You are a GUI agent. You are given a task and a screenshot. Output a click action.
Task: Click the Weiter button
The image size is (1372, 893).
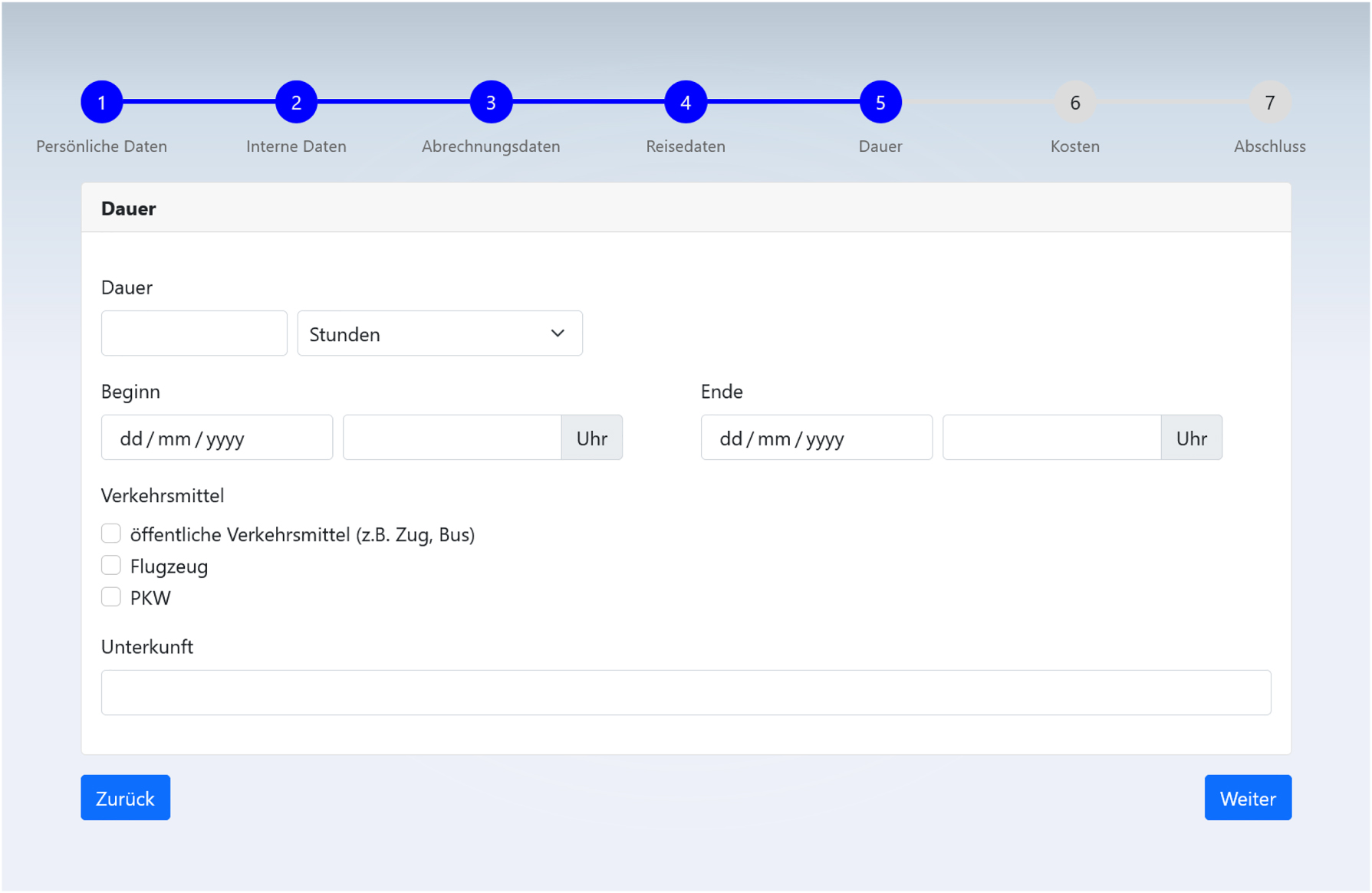coord(1248,797)
